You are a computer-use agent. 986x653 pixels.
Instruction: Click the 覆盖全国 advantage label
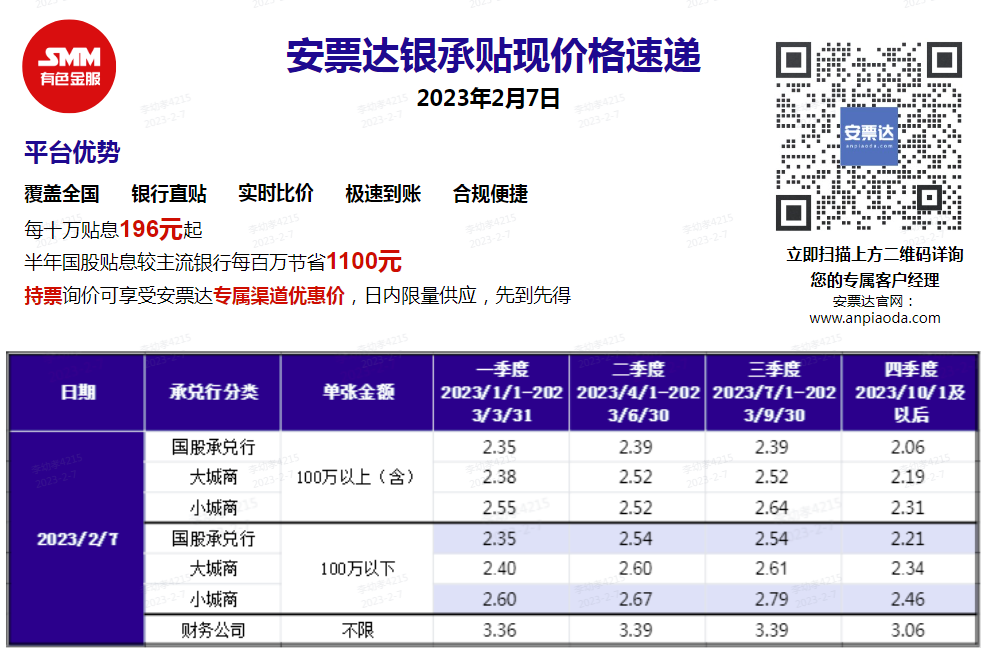click(x=62, y=194)
